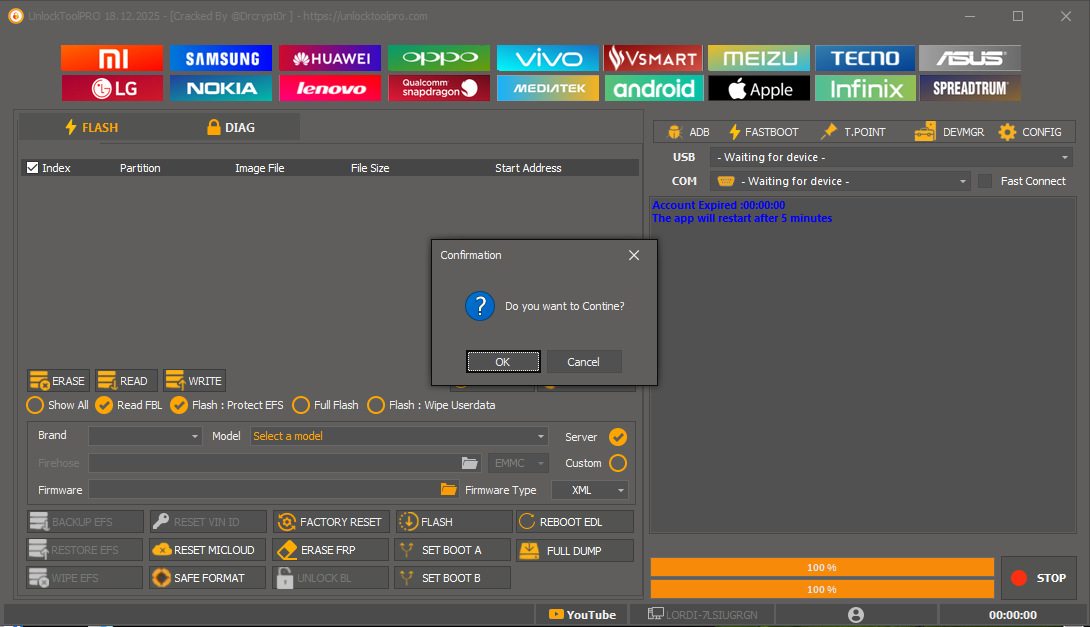Select the Spreadtrum chipset tile
This screenshot has height=627, width=1090.
[970, 88]
